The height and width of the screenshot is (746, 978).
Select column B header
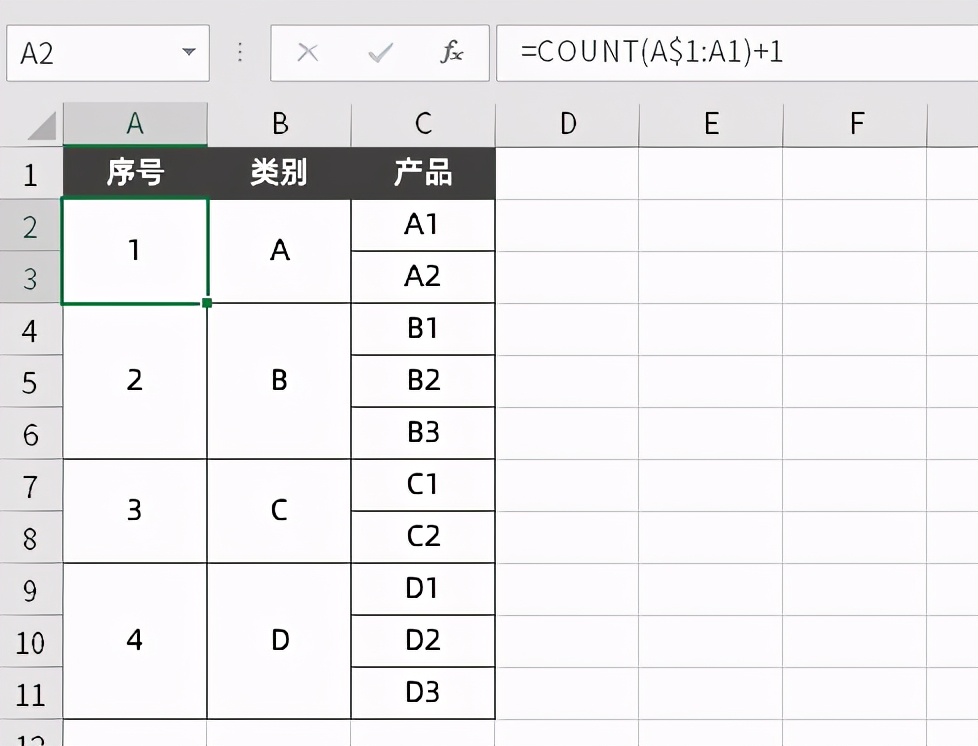pos(279,124)
